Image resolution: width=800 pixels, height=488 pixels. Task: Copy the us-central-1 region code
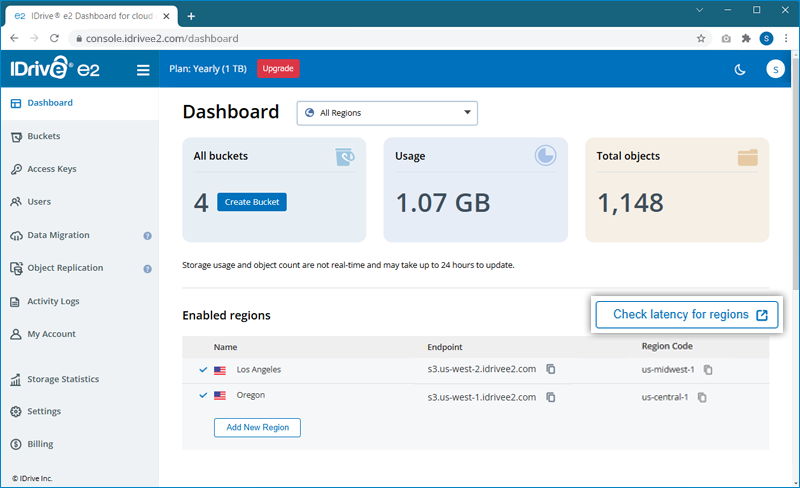point(702,397)
